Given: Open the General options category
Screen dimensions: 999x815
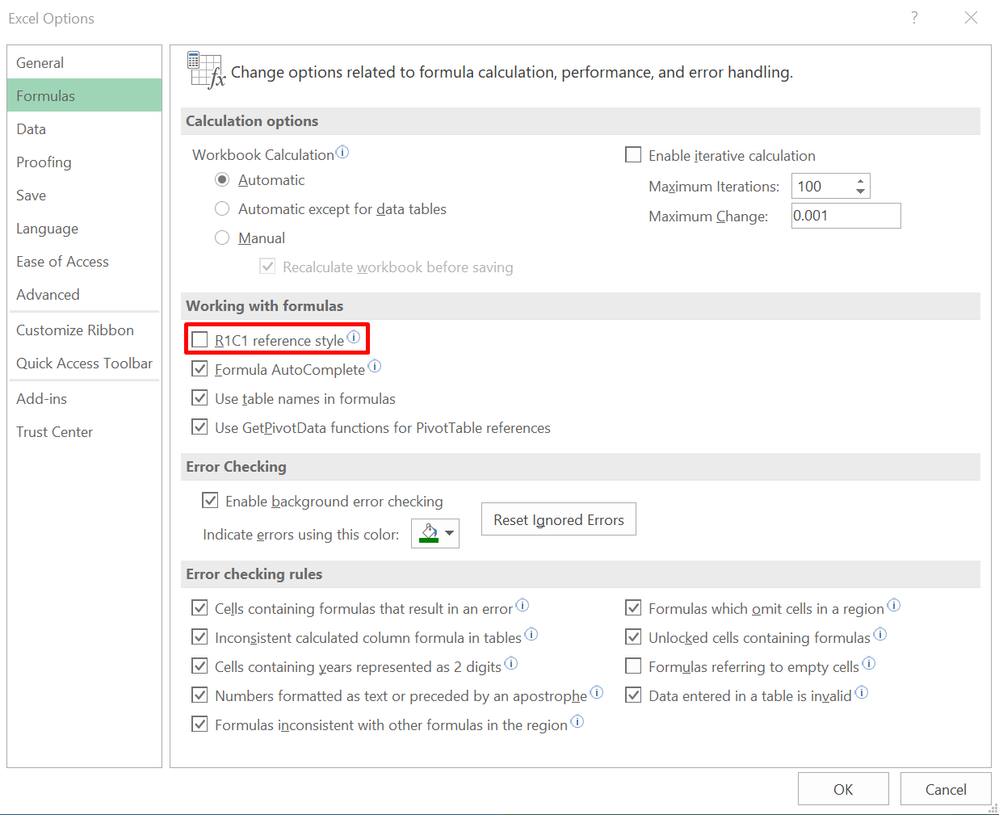Looking at the screenshot, I should coord(84,62).
